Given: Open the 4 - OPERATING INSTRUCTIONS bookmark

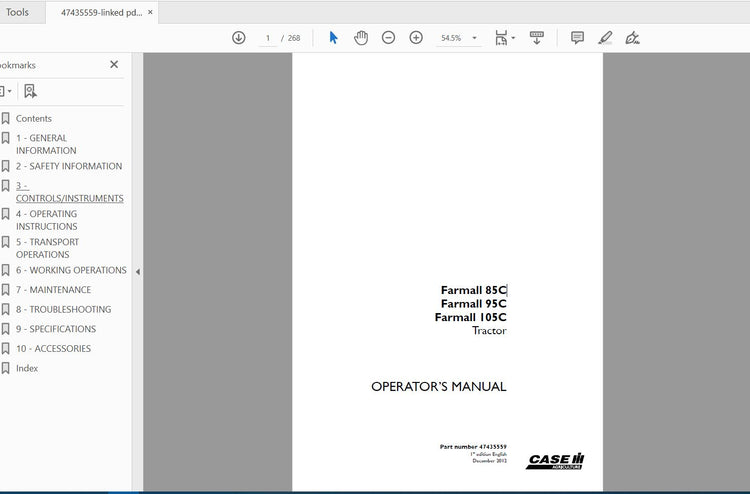Looking at the screenshot, I should point(46,220).
